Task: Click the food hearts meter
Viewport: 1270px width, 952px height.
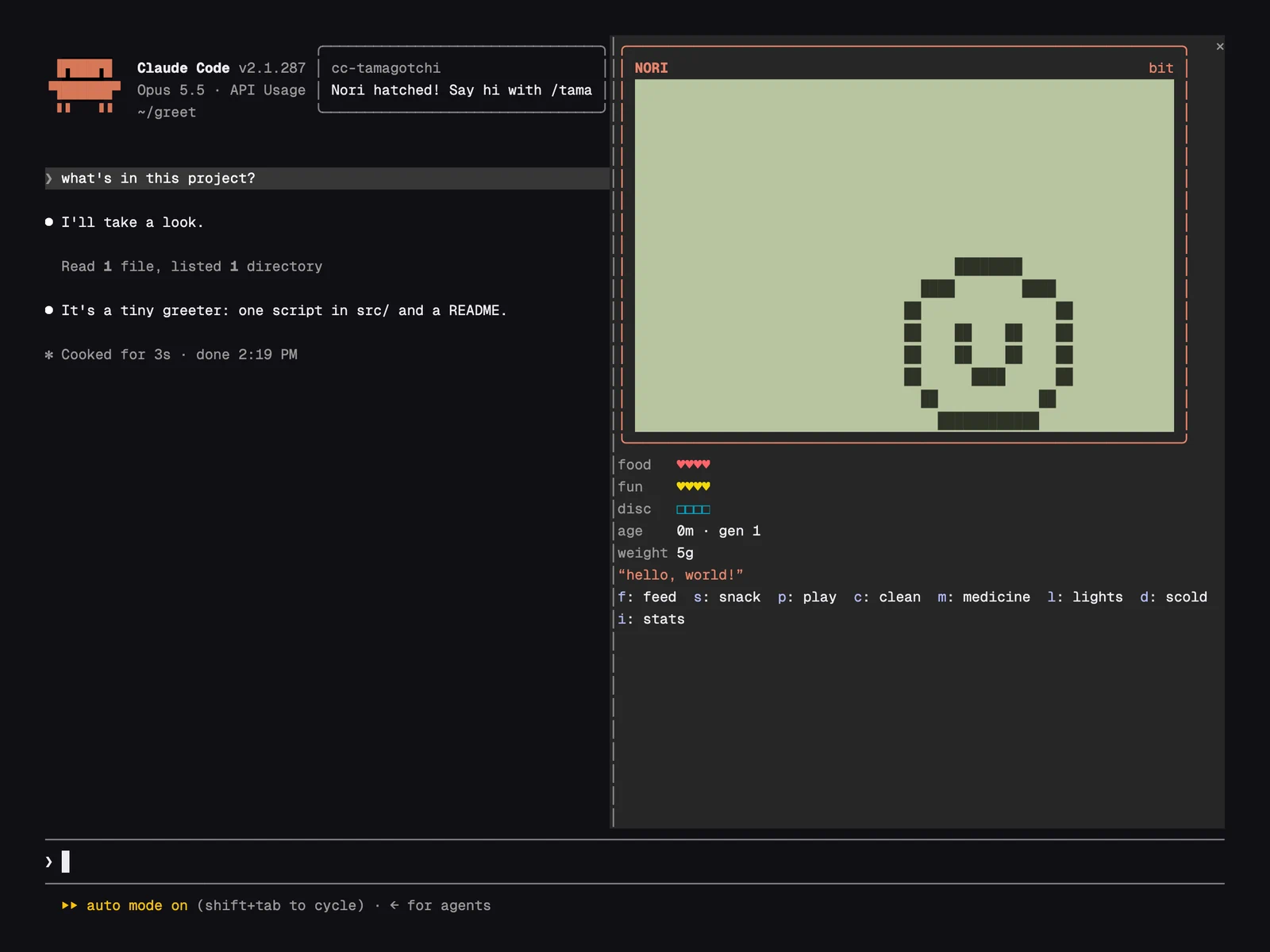Action: pyautogui.click(x=693, y=464)
